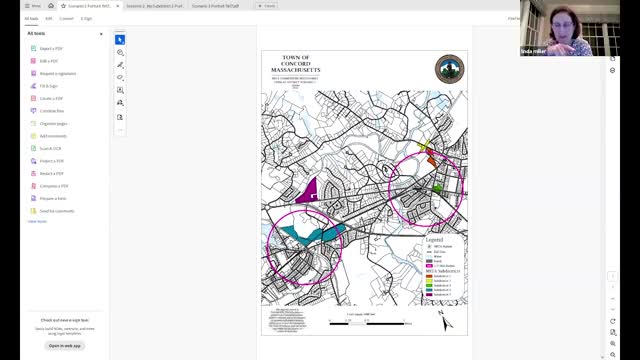The height and width of the screenshot is (360, 640).
Task: Open the Convert tab
Action: 66,18
